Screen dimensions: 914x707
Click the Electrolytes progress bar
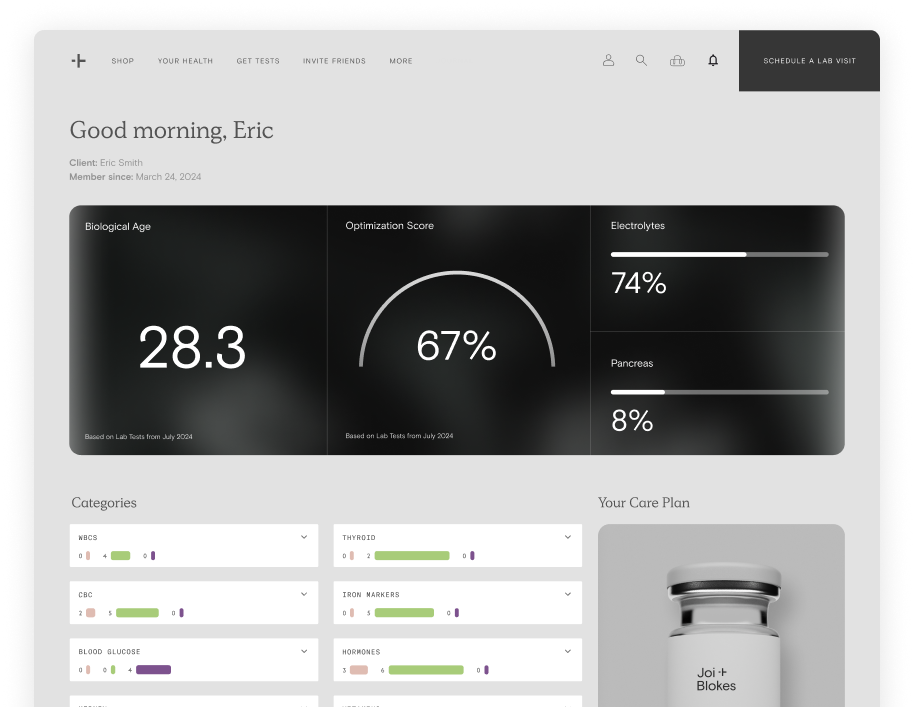tap(719, 255)
